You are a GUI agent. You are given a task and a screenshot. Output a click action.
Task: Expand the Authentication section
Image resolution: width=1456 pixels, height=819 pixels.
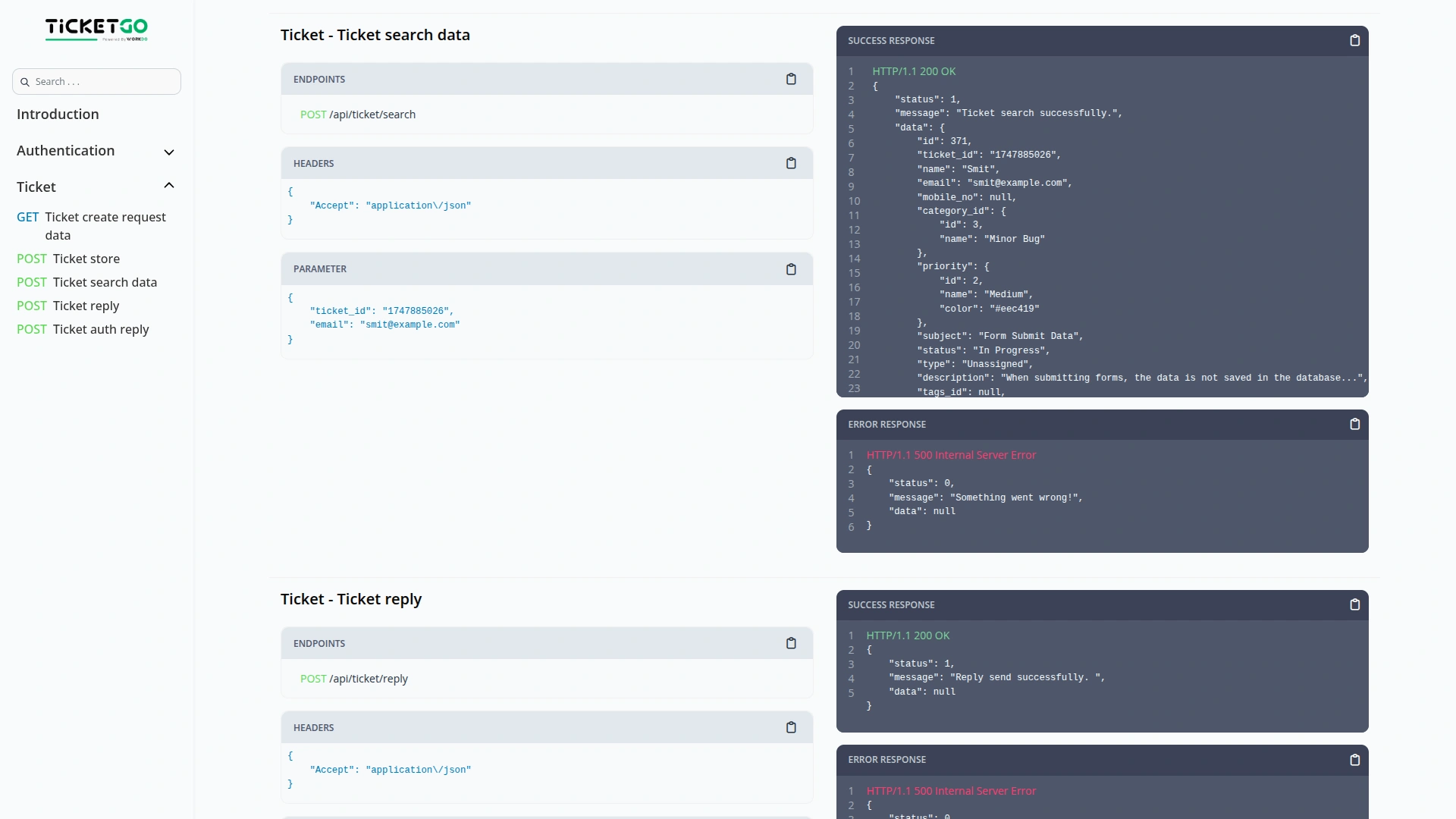click(x=169, y=152)
